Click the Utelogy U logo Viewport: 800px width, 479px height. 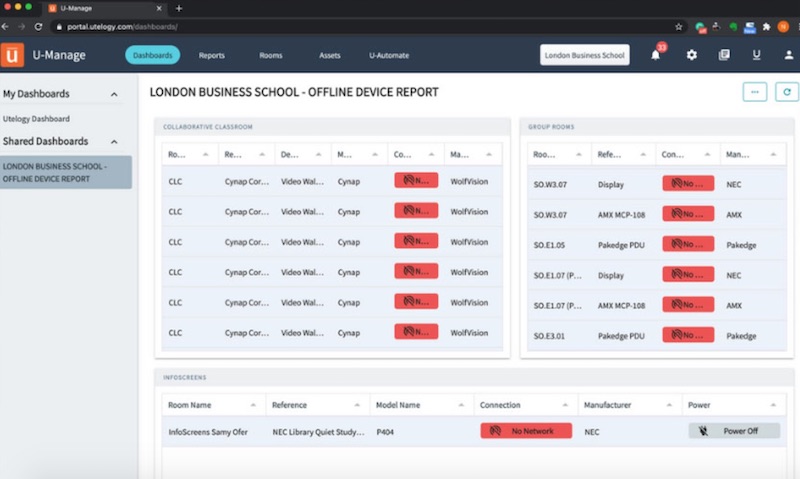tap(13, 55)
